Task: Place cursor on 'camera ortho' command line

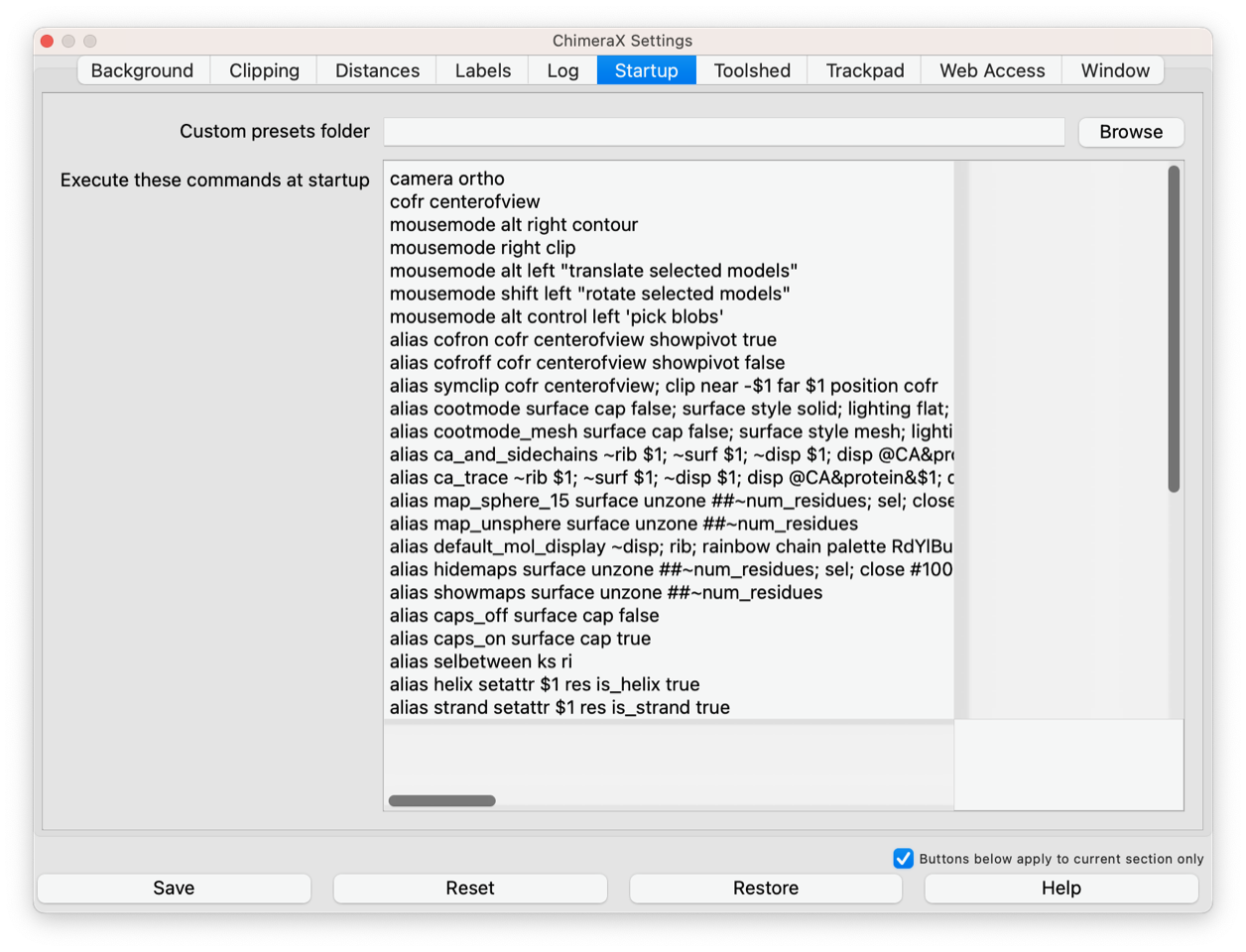Action: point(447,178)
